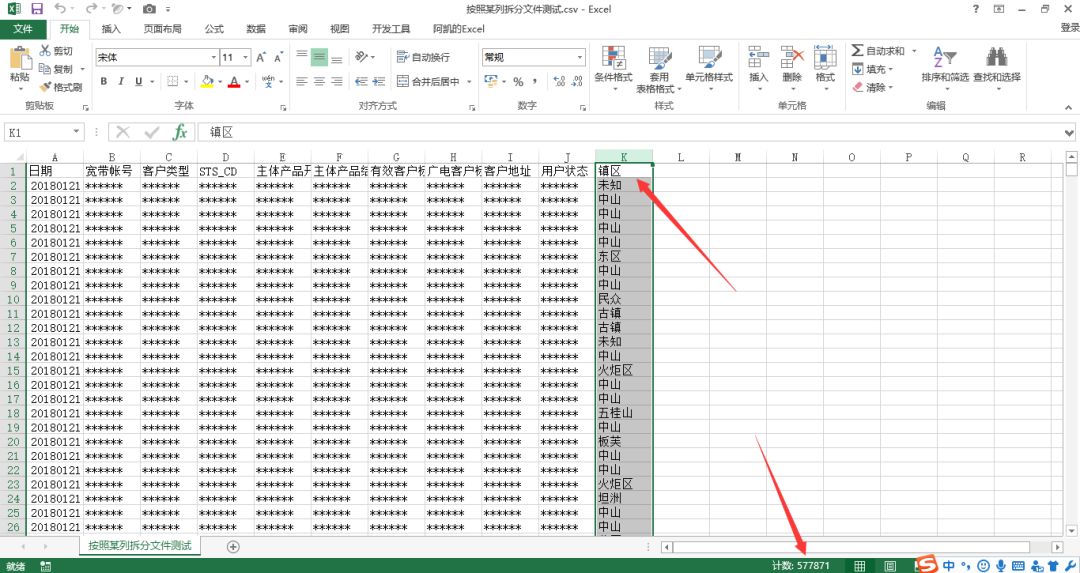Screen dimensions: 1080x573
Task: Toggle italic formatting (I)
Action: coord(121,81)
